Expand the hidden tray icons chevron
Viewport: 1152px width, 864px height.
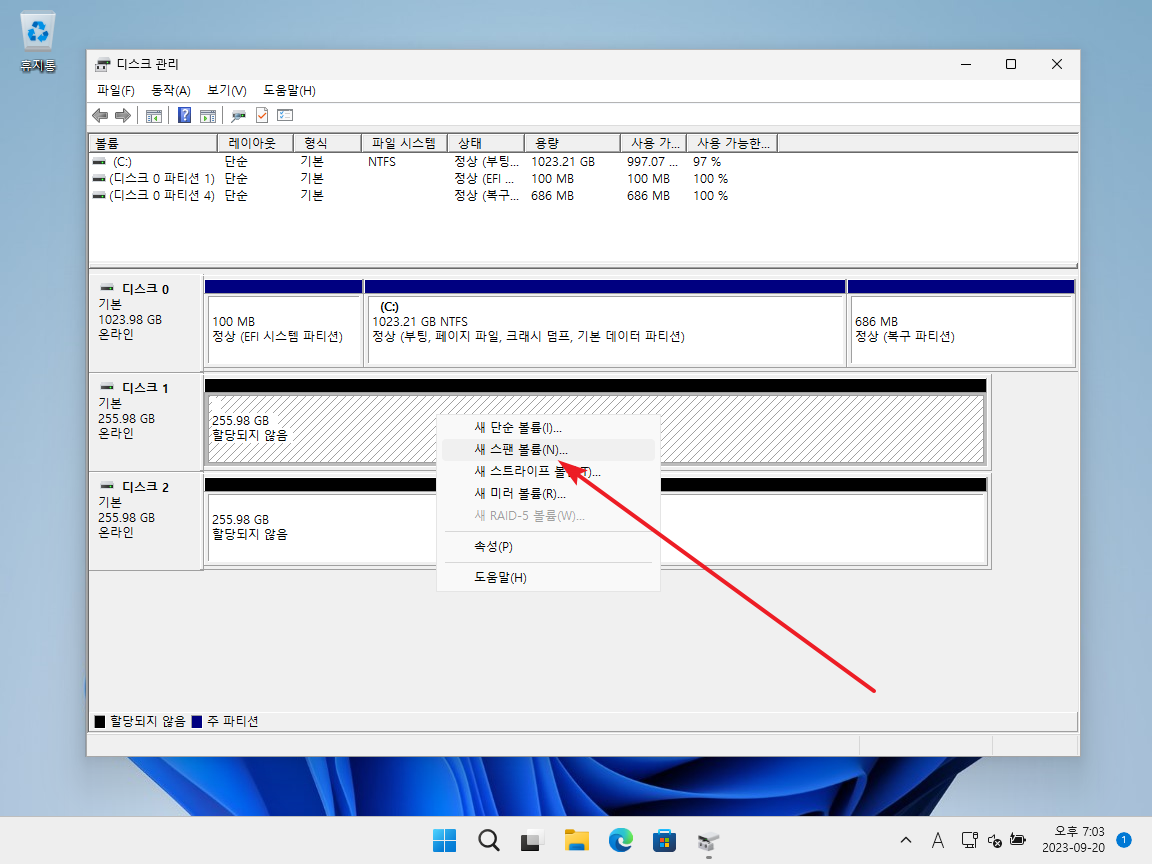pyautogui.click(x=906, y=840)
